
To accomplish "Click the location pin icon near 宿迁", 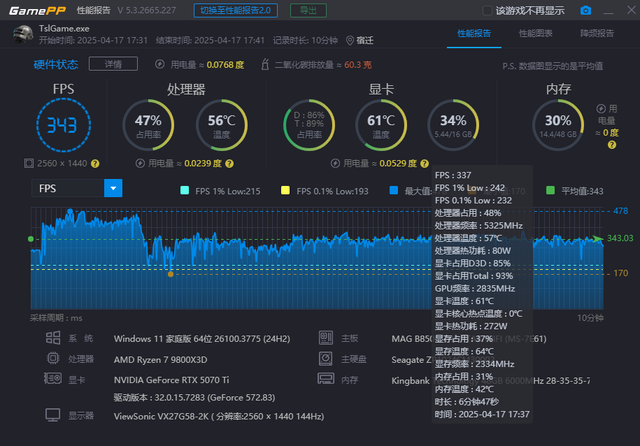I will [x=350, y=40].
